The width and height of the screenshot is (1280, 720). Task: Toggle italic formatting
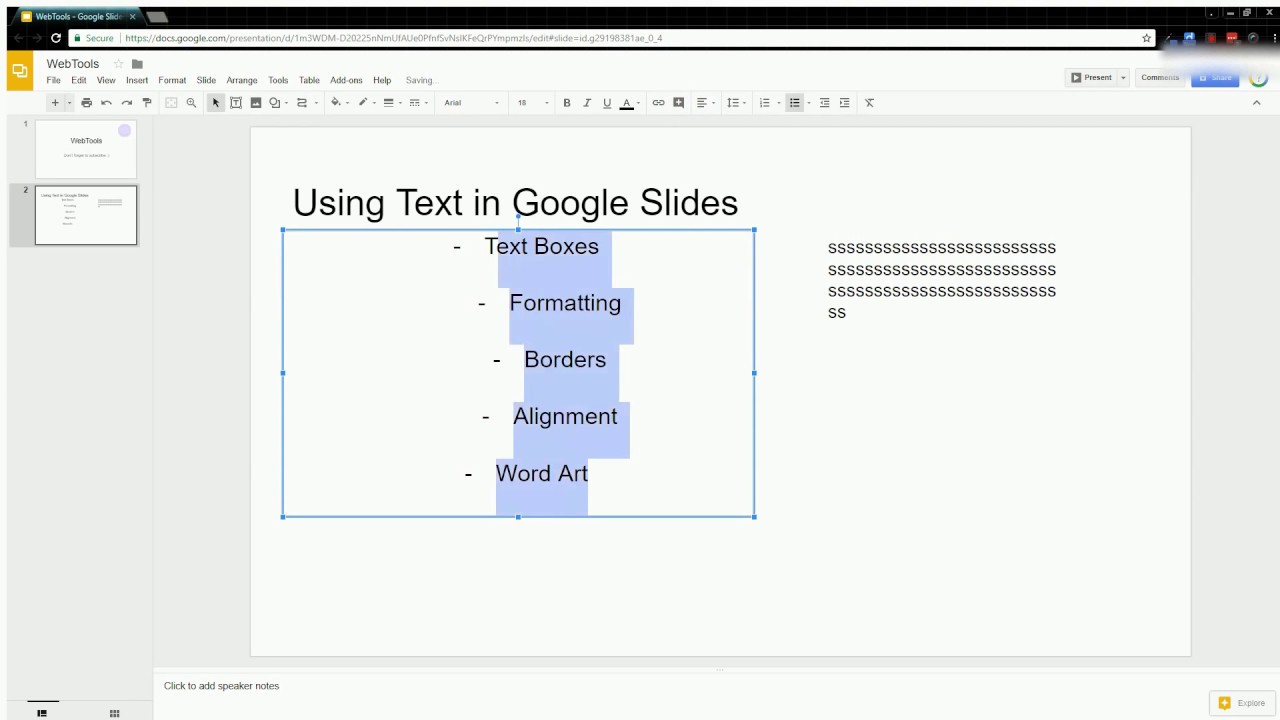tap(587, 103)
